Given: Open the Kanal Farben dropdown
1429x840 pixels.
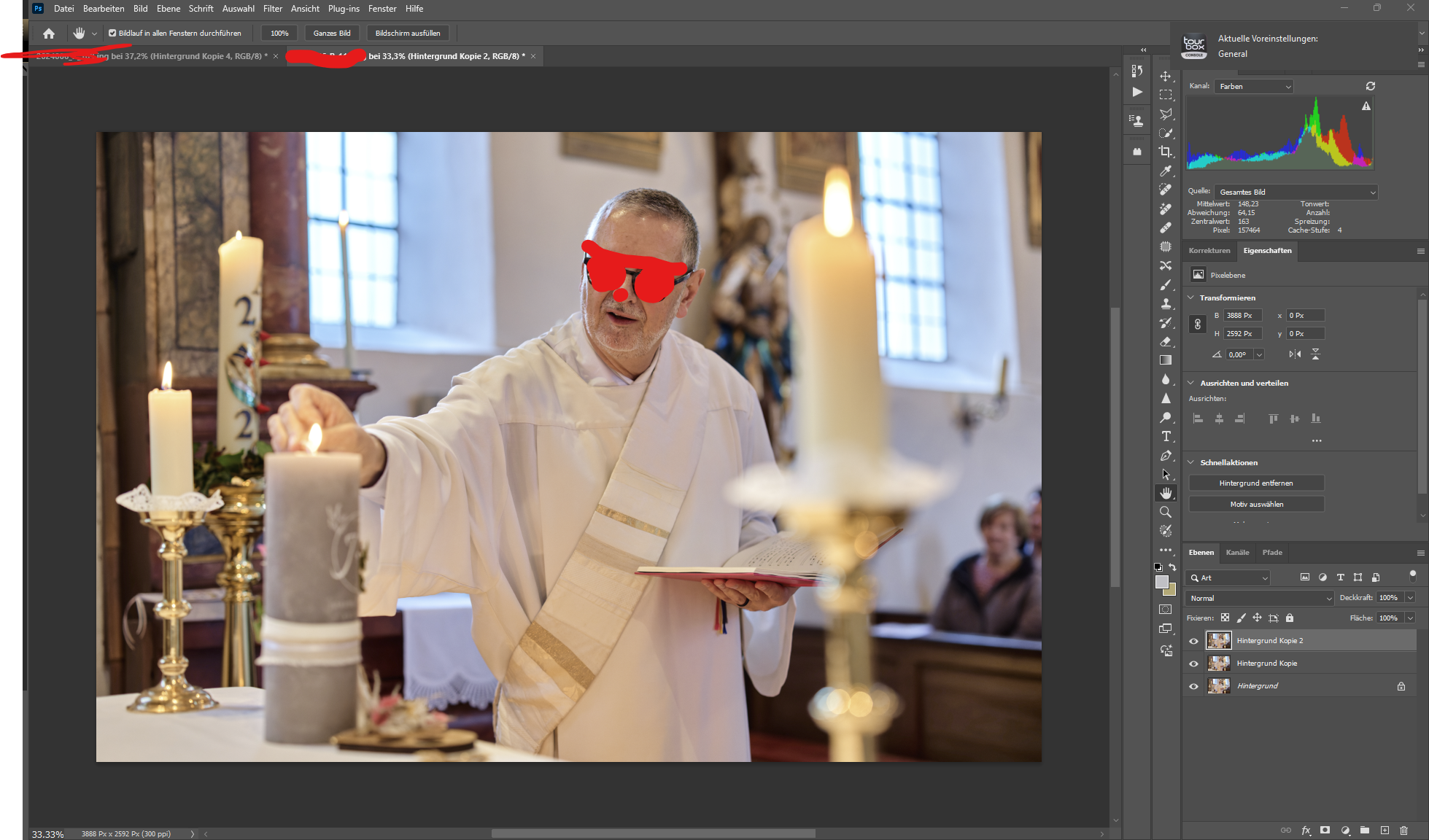Looking at the screenshot, I should 1254,86.
